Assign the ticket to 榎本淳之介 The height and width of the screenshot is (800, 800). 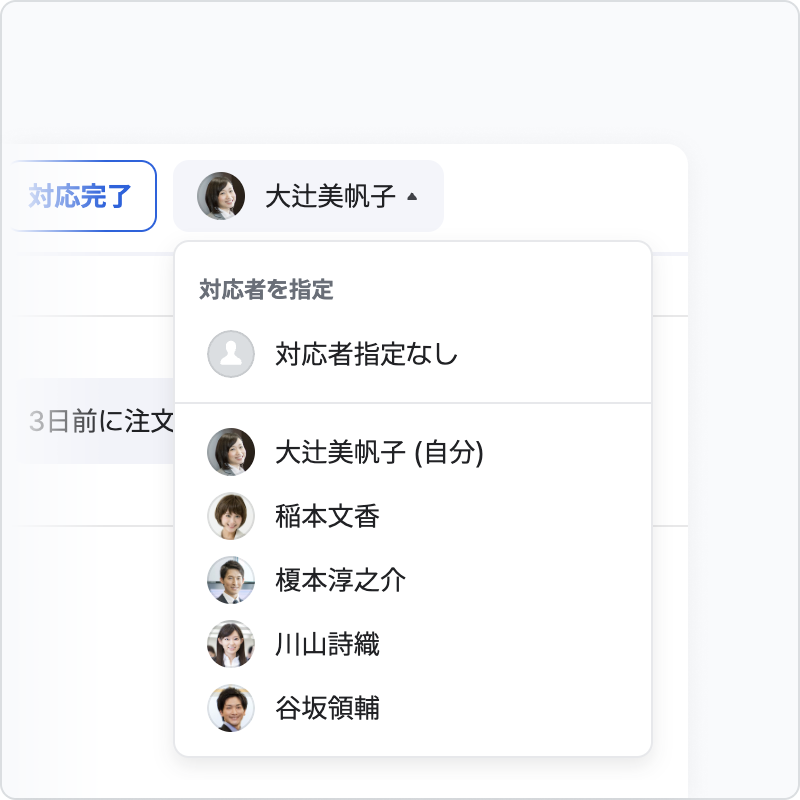413,580
